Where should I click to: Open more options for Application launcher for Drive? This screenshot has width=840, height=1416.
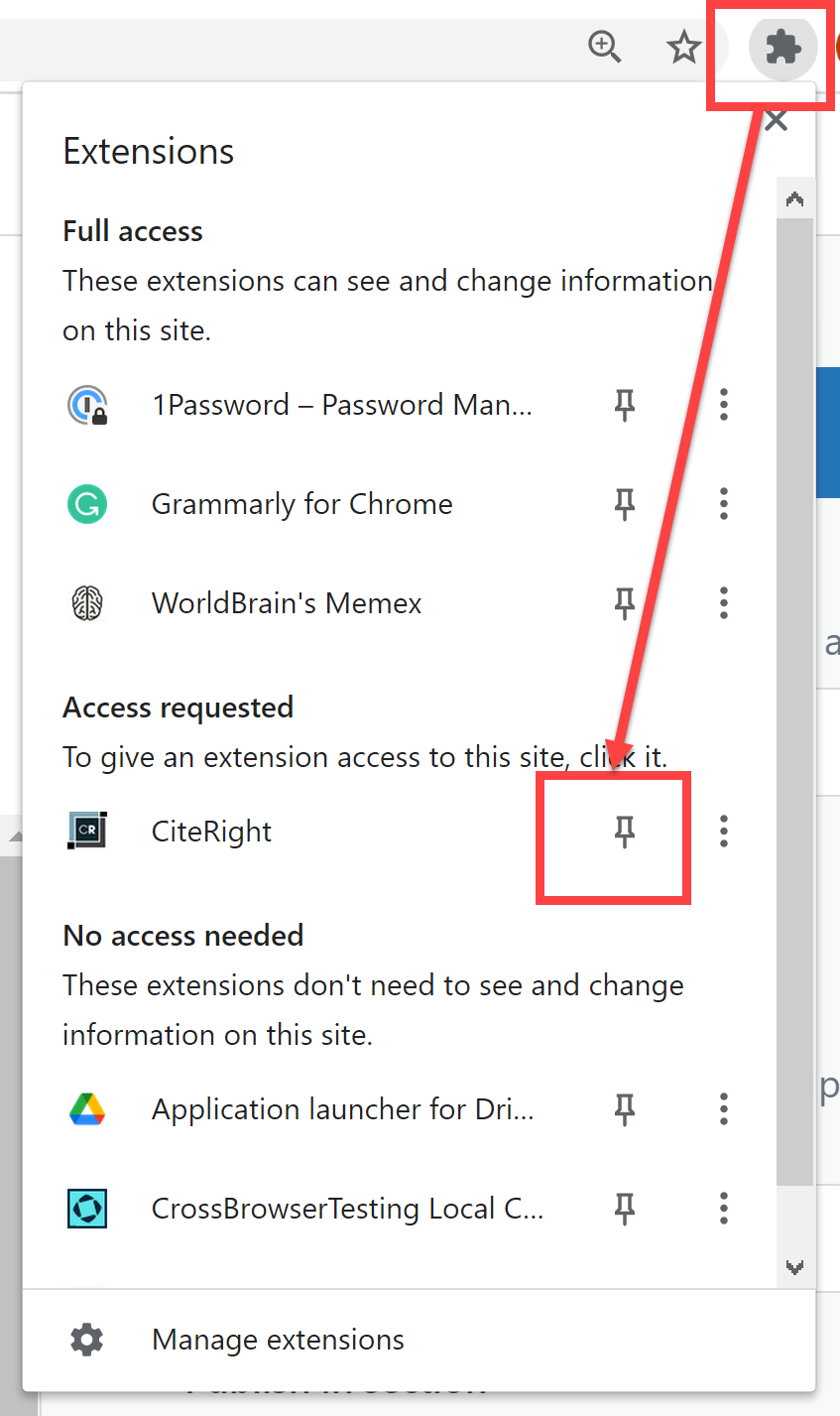click(x=724, y=1109)
